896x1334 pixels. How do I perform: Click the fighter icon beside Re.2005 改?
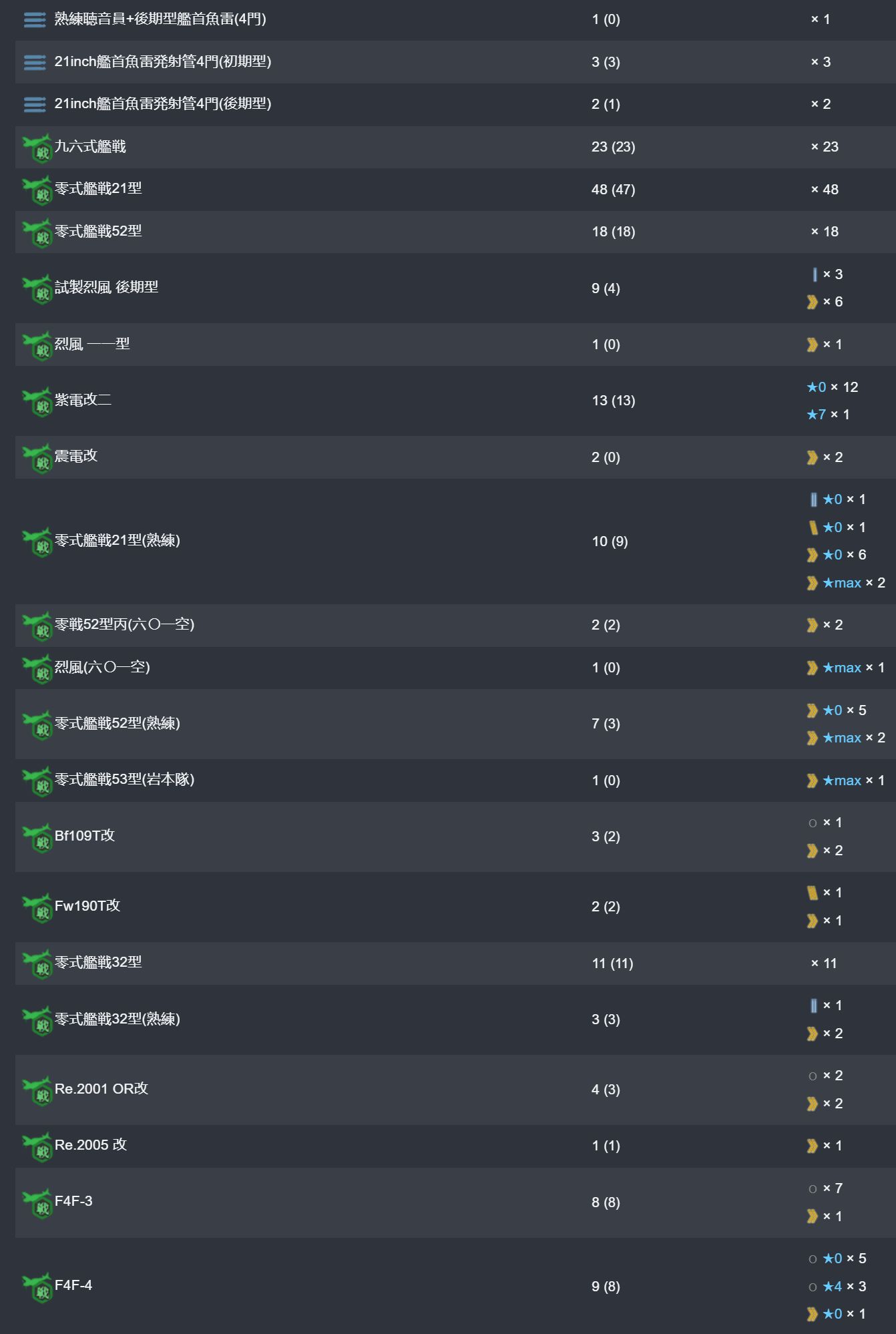[x=37, y=1146]
